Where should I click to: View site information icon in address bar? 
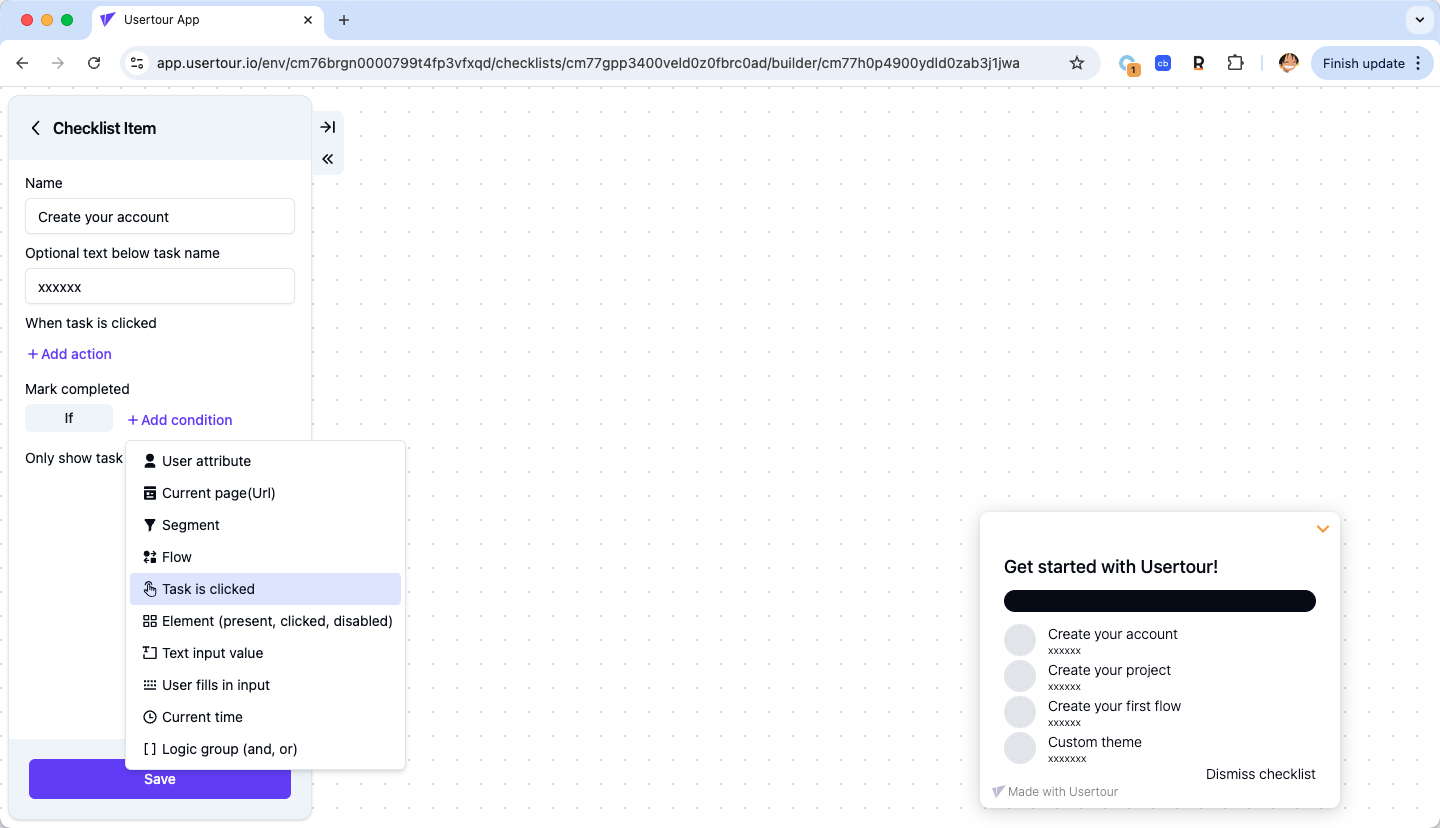[138, 63]
